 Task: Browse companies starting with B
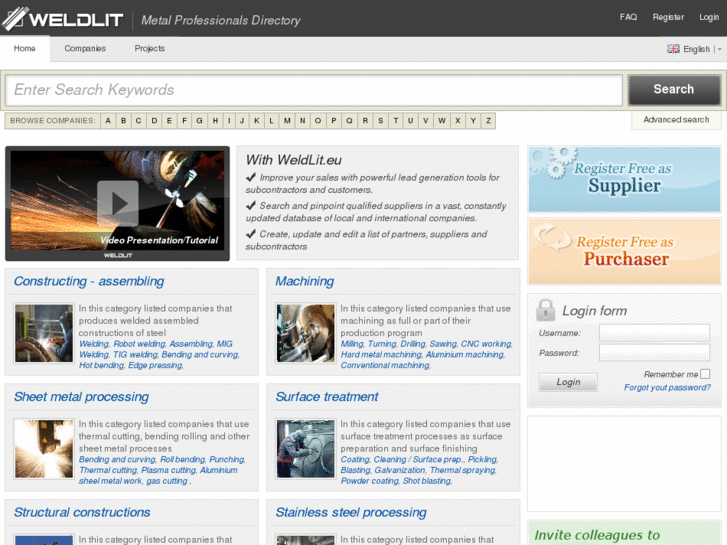click(123, 121)
